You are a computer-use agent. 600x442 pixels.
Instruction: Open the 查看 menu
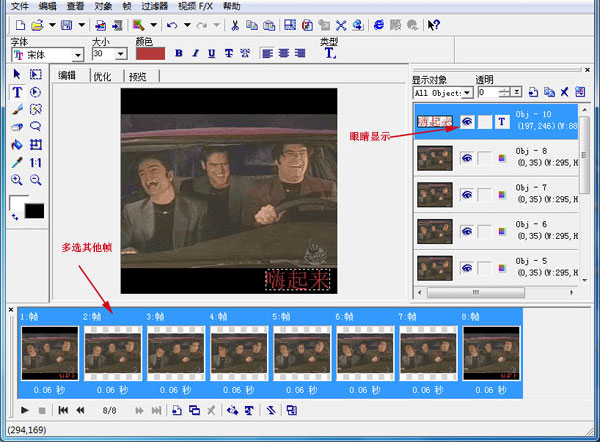tap(75, 6)
